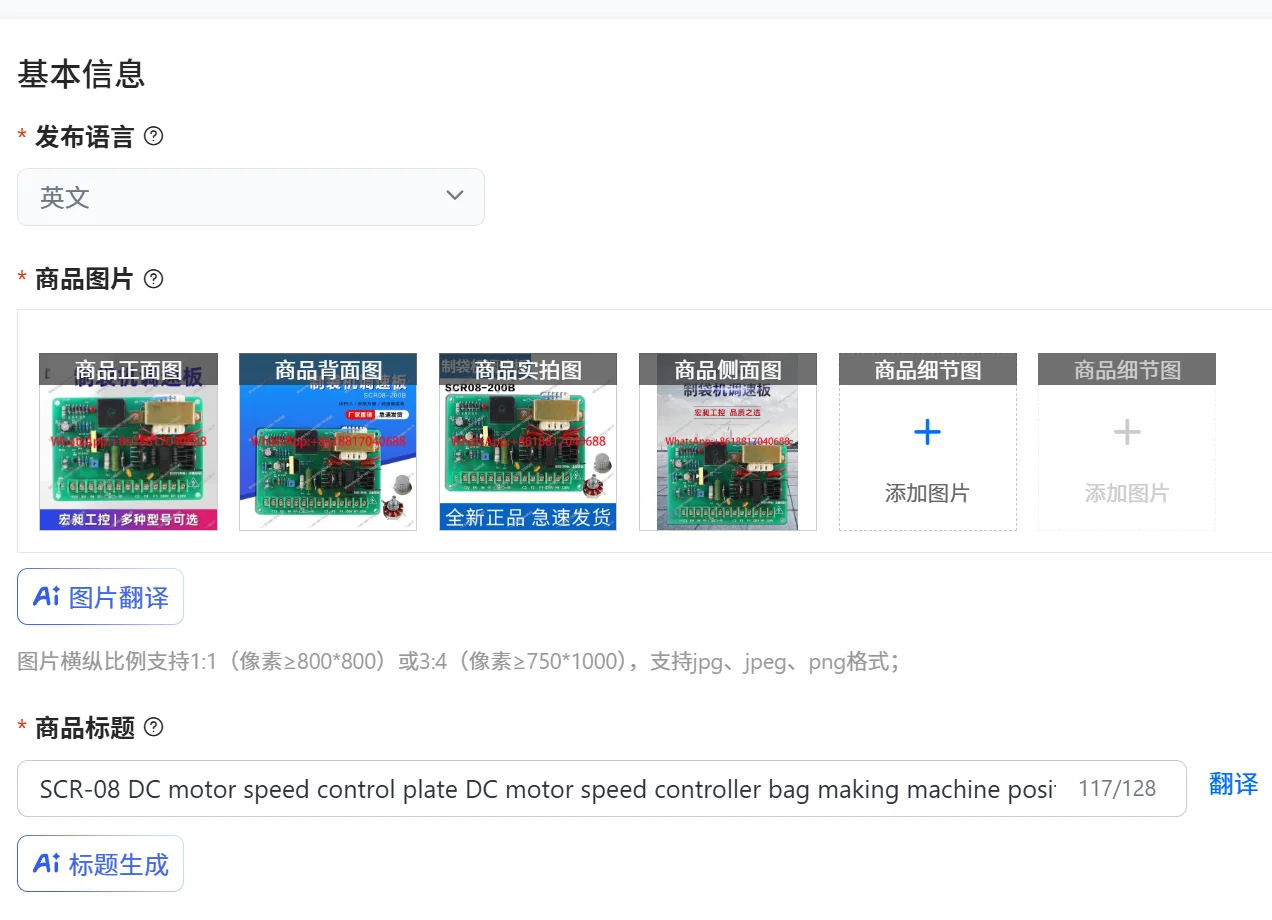
Task: Select the 商品正面图 thumbnail
Action: point(128,441)
